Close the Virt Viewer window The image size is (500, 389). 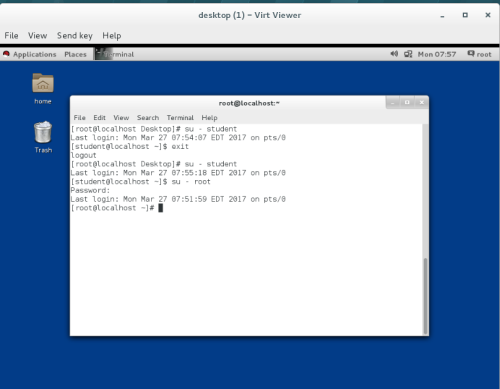pos(488,15)
